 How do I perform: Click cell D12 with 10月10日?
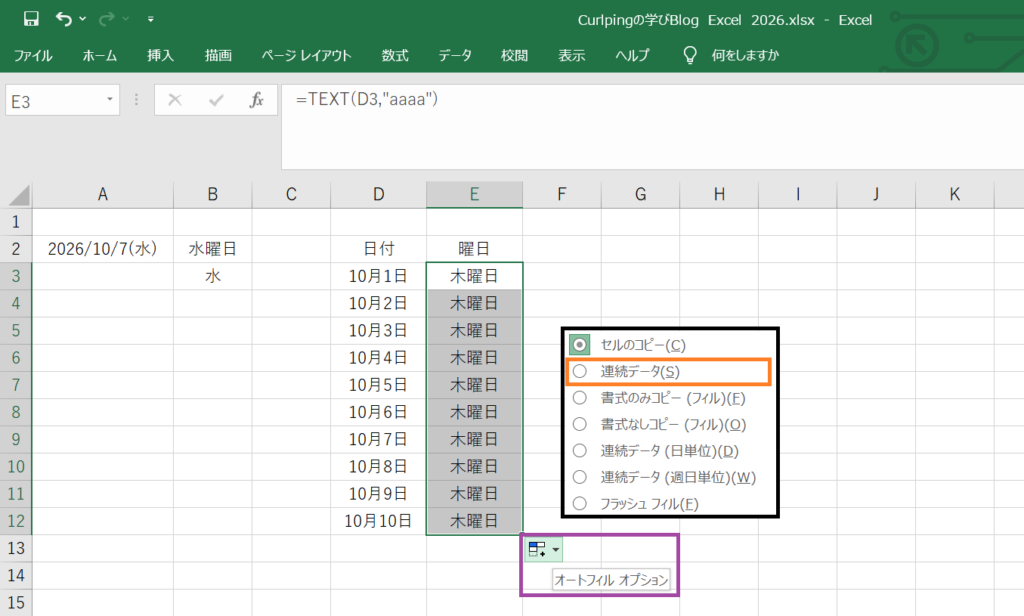pos(378,521)
